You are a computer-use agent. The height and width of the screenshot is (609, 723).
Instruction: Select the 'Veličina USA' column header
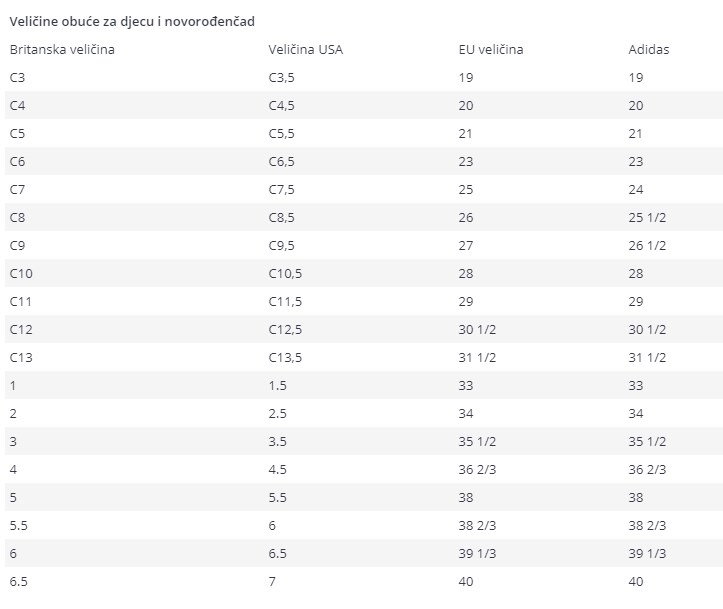306,49
